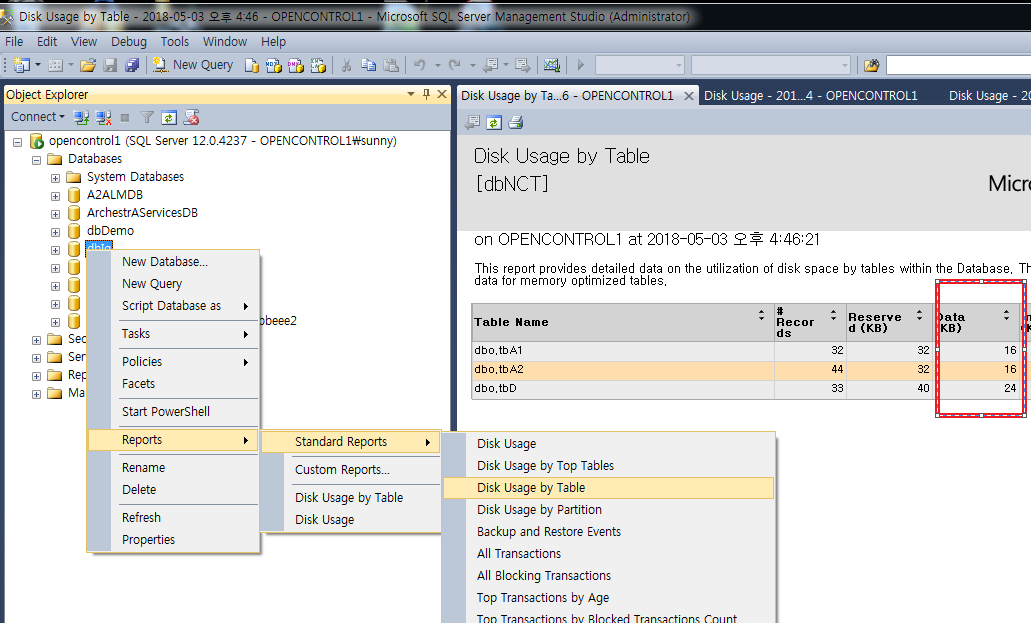Viewport: 1031px width, 623px height.
Task: Choose New Database in context menu
Action: 174,261
